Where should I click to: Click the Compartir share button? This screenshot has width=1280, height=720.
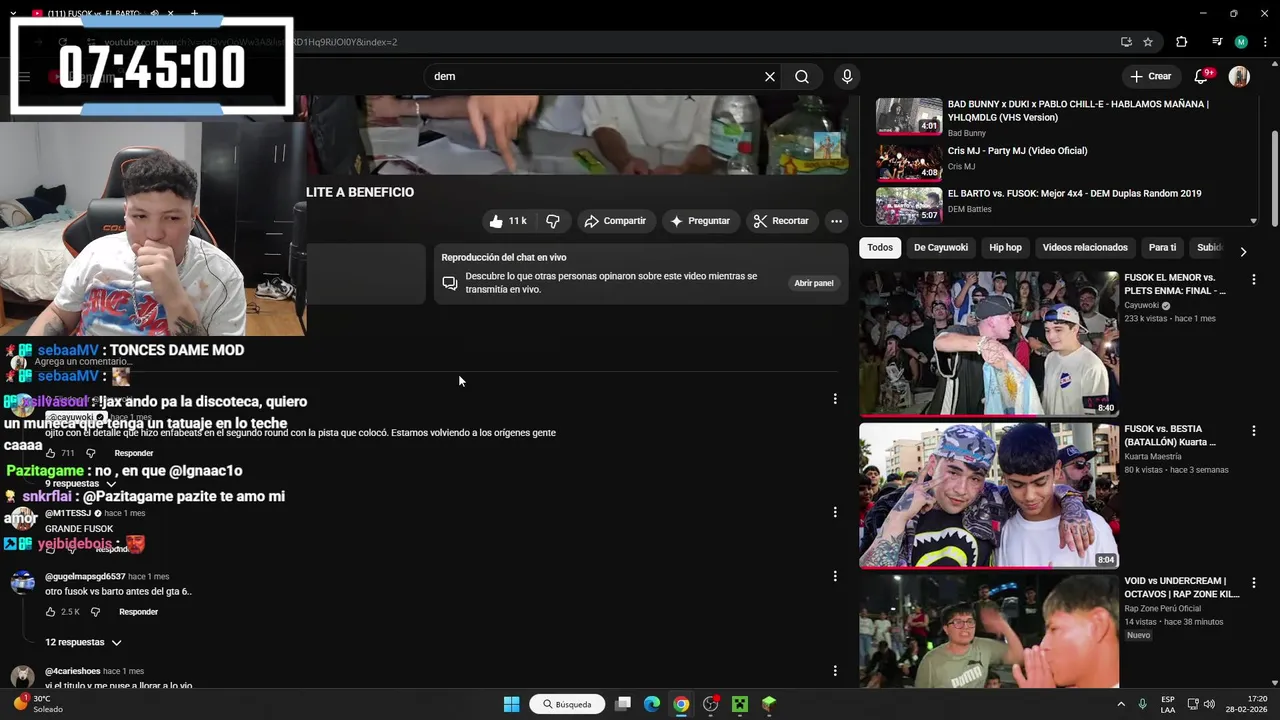click(x=615, y=221)
